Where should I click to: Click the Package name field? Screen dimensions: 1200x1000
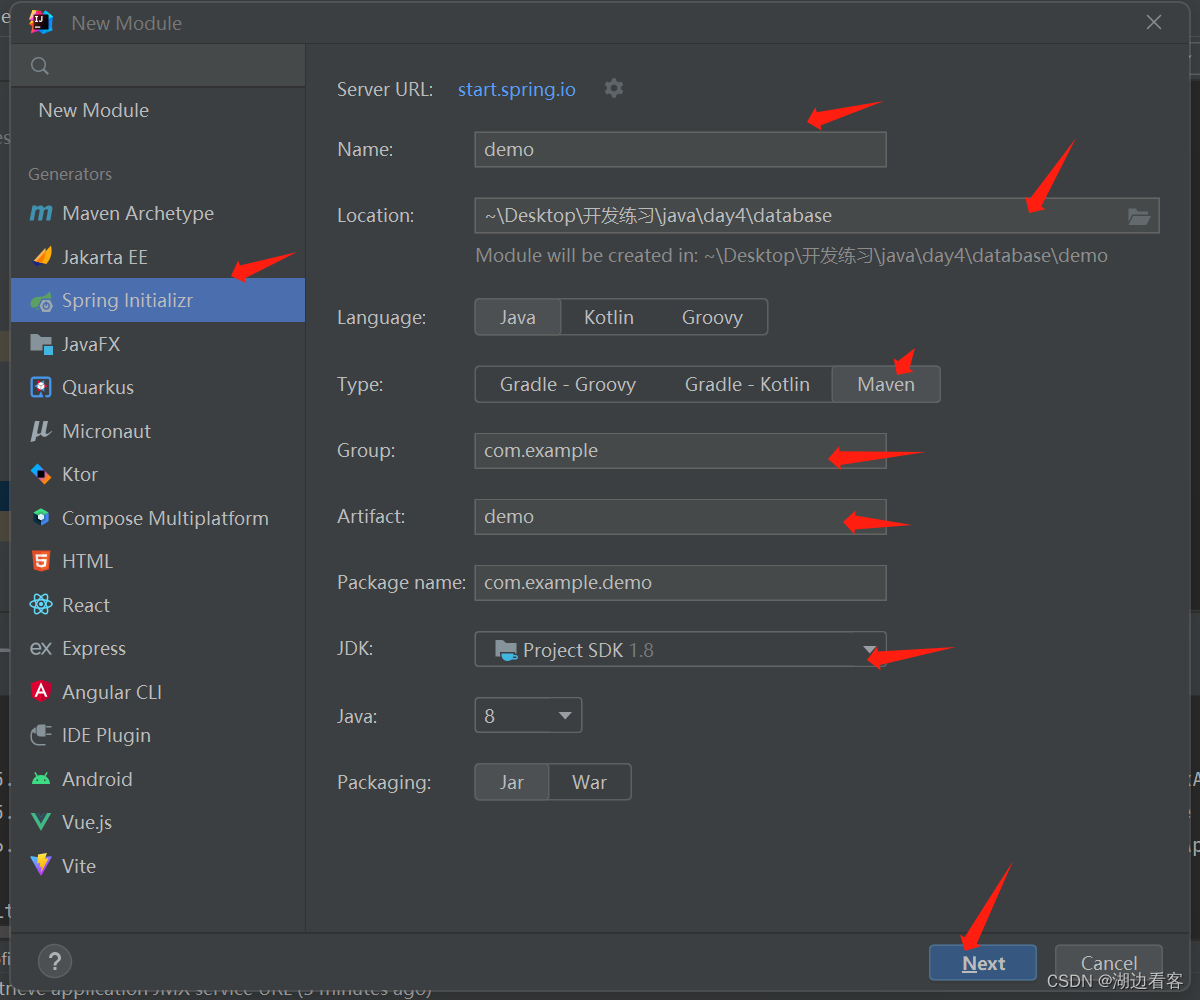click(680, 583)
